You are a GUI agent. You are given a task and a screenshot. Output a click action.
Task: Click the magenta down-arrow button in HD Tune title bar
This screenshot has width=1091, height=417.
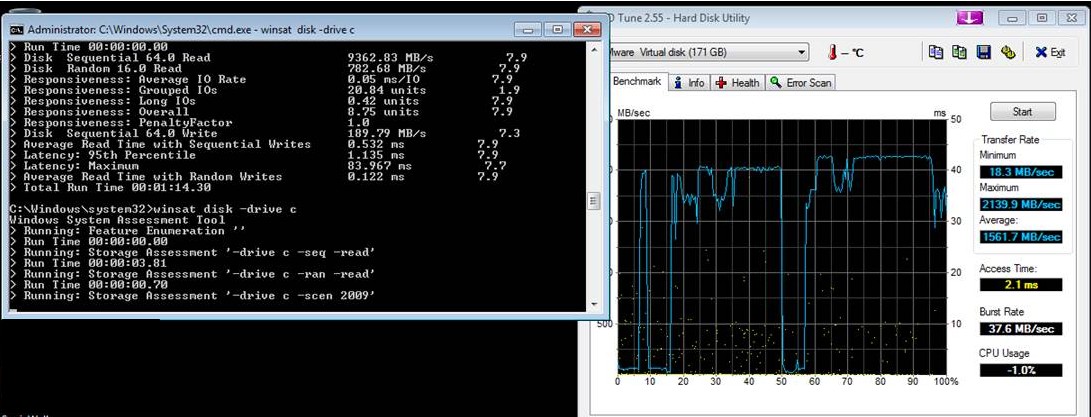[970, 17]
